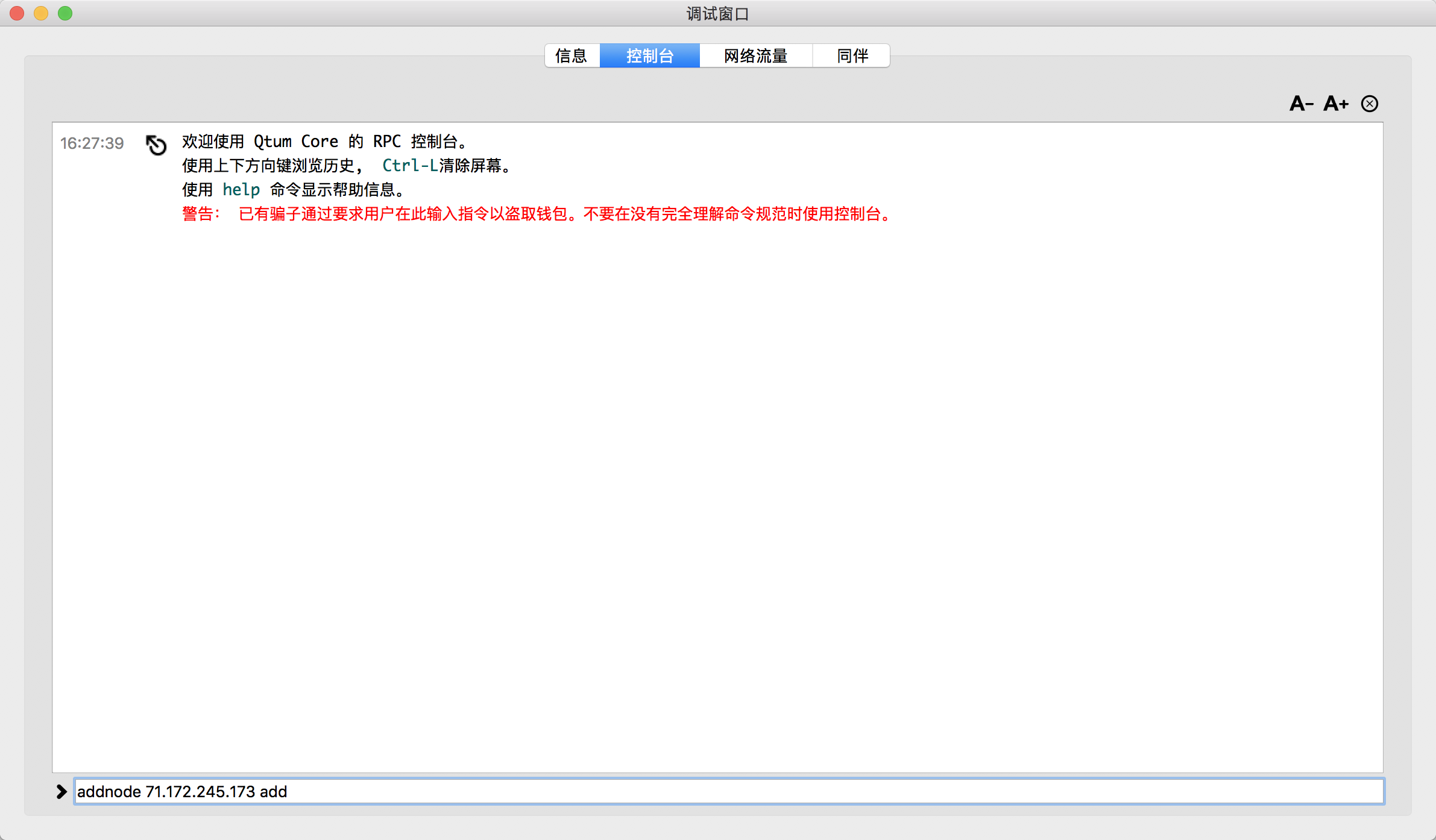
Task: Select the 控制台 tab
Action: (x=650, y=56)
